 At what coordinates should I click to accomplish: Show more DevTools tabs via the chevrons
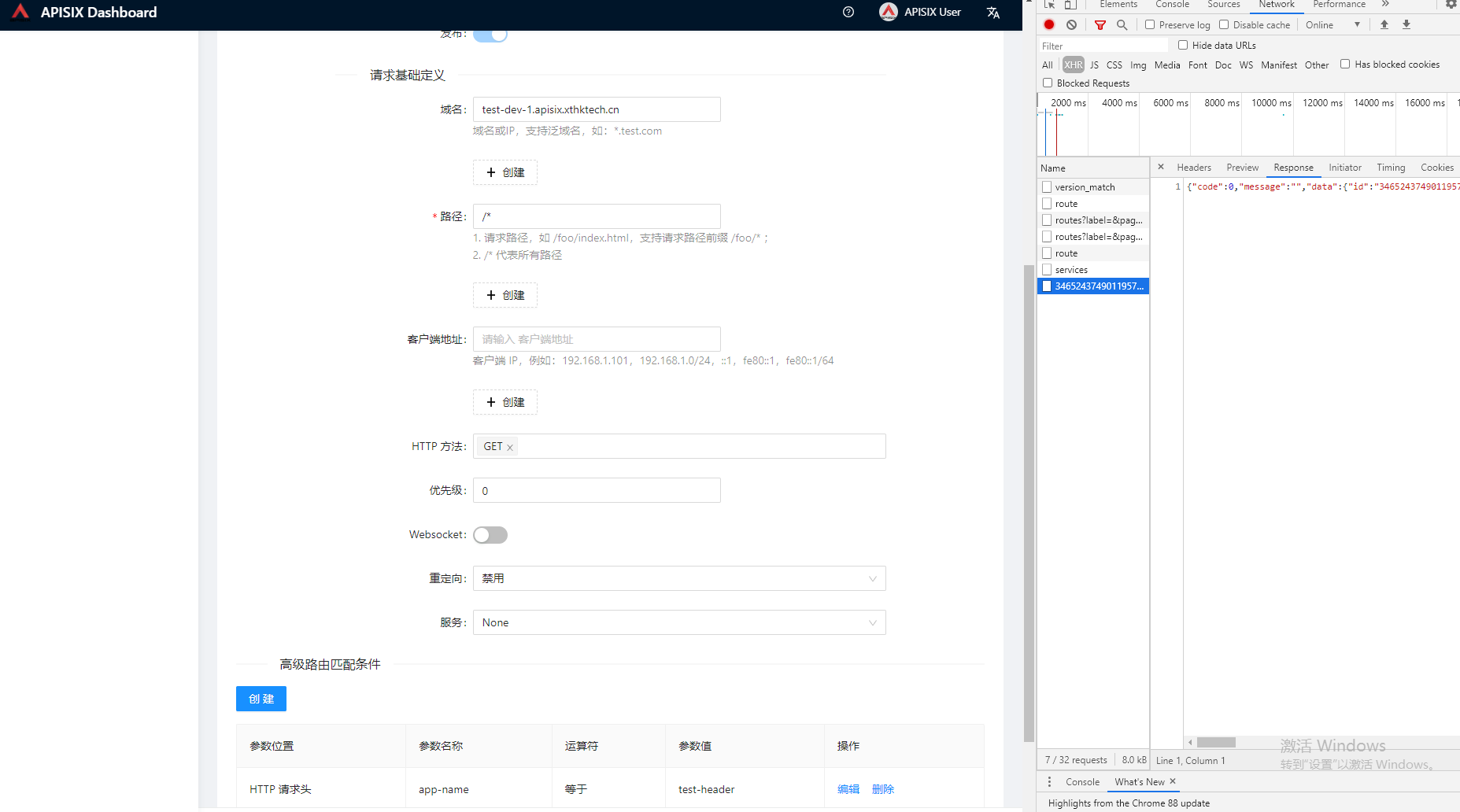tap(1385, 4)
